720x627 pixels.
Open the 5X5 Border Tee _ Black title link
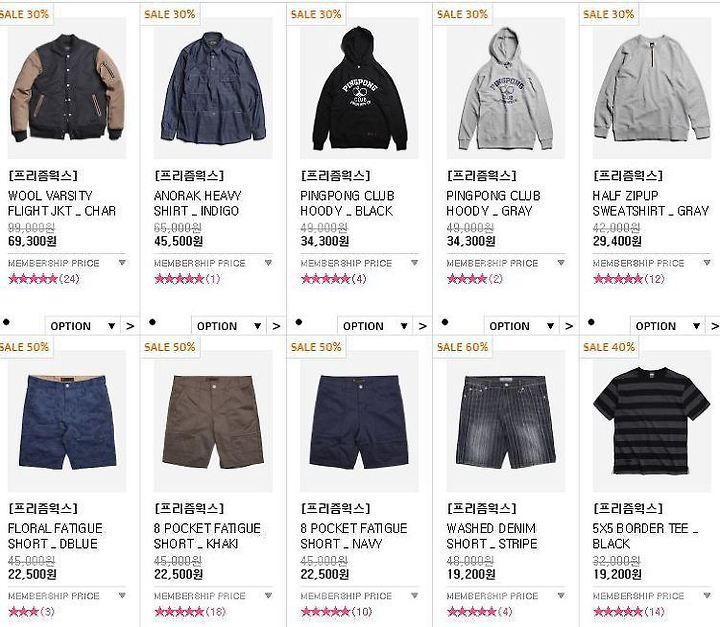coord(646,536)
